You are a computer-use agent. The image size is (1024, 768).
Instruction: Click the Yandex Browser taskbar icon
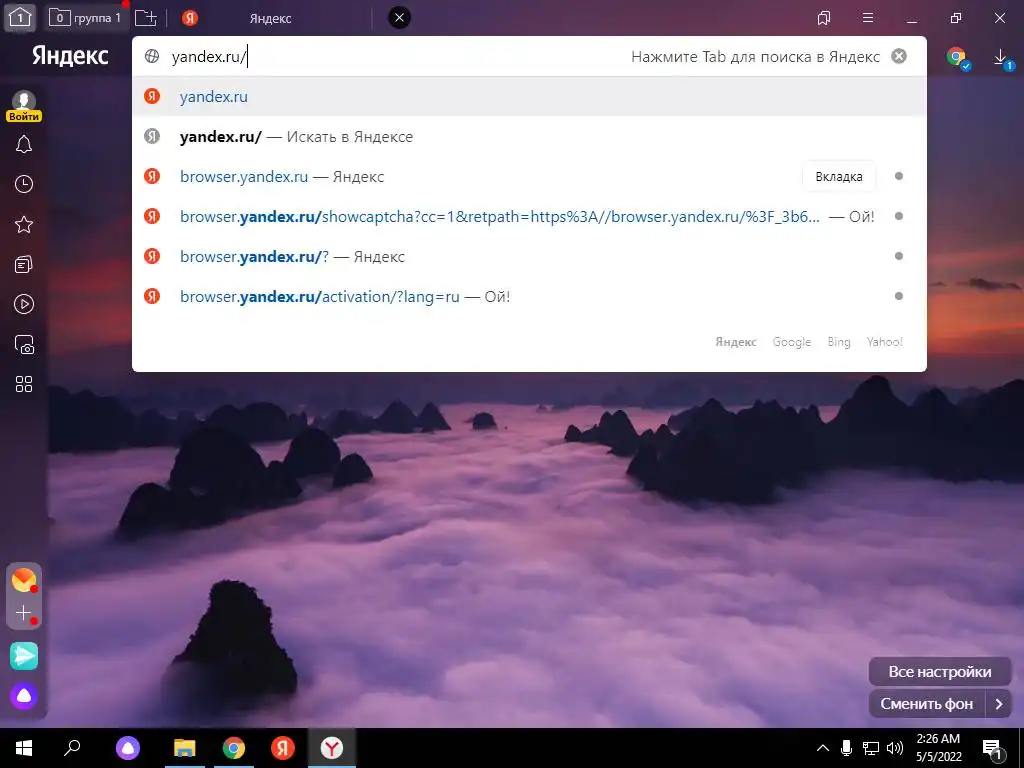[x=332, y=748]
